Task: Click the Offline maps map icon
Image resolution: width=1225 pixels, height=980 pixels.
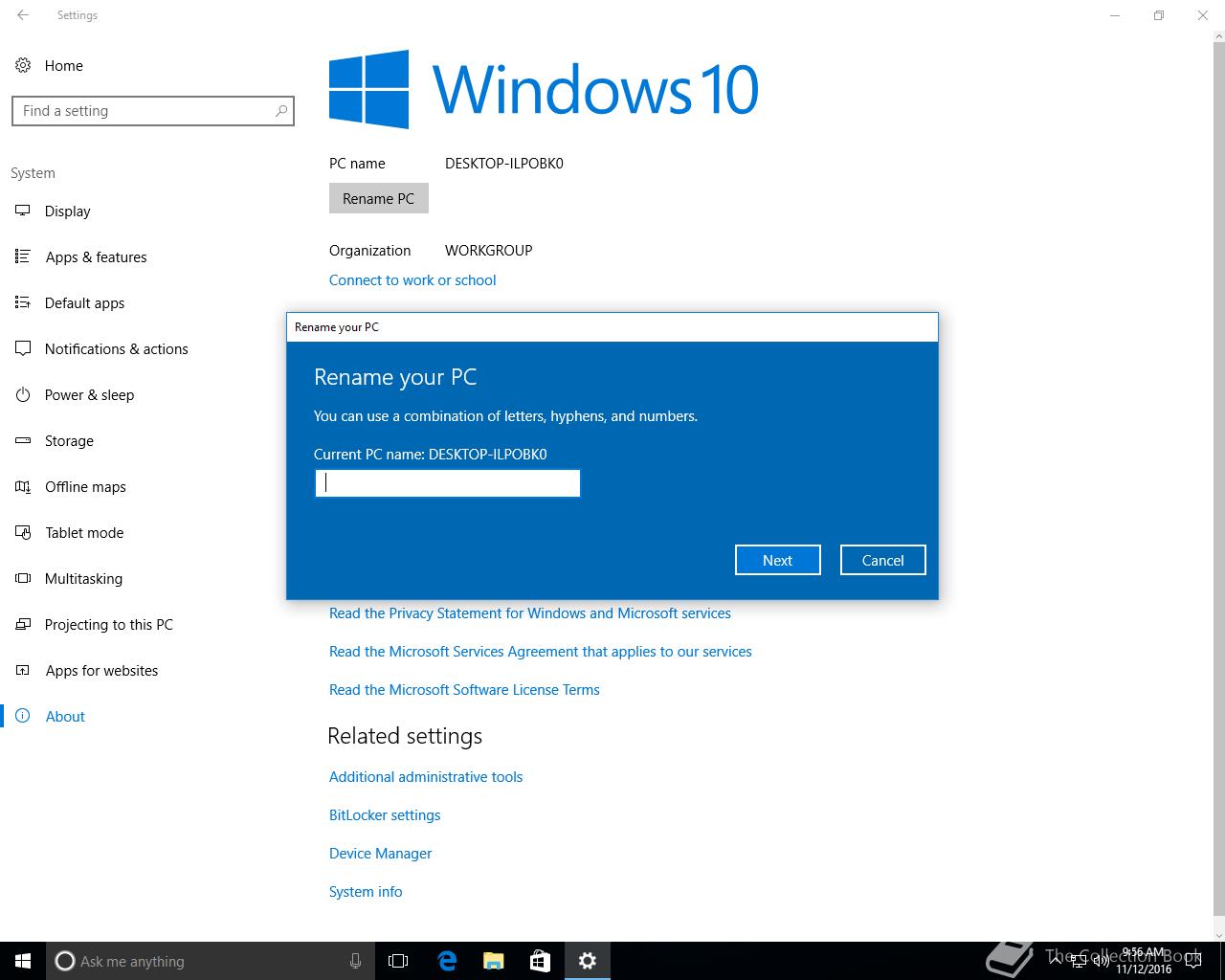Action: click(23, 486)
